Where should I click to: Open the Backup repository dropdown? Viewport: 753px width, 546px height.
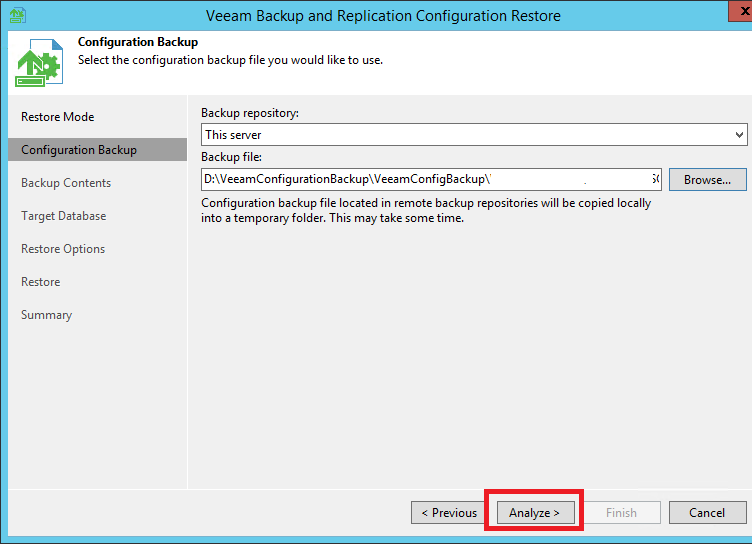pyautogui.click(x=474, y=135)
